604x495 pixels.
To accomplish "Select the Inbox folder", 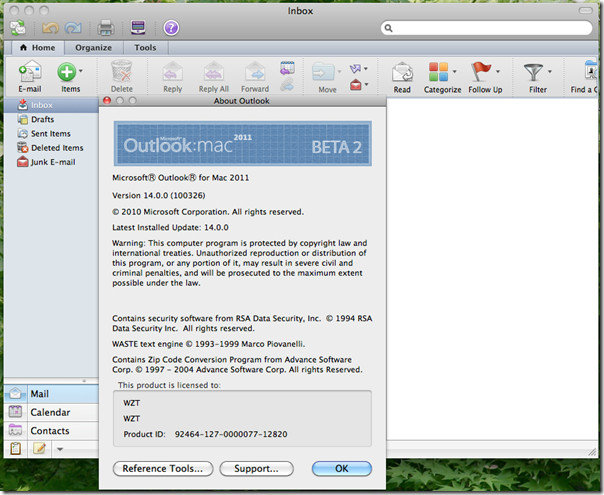I will [51, 105].
